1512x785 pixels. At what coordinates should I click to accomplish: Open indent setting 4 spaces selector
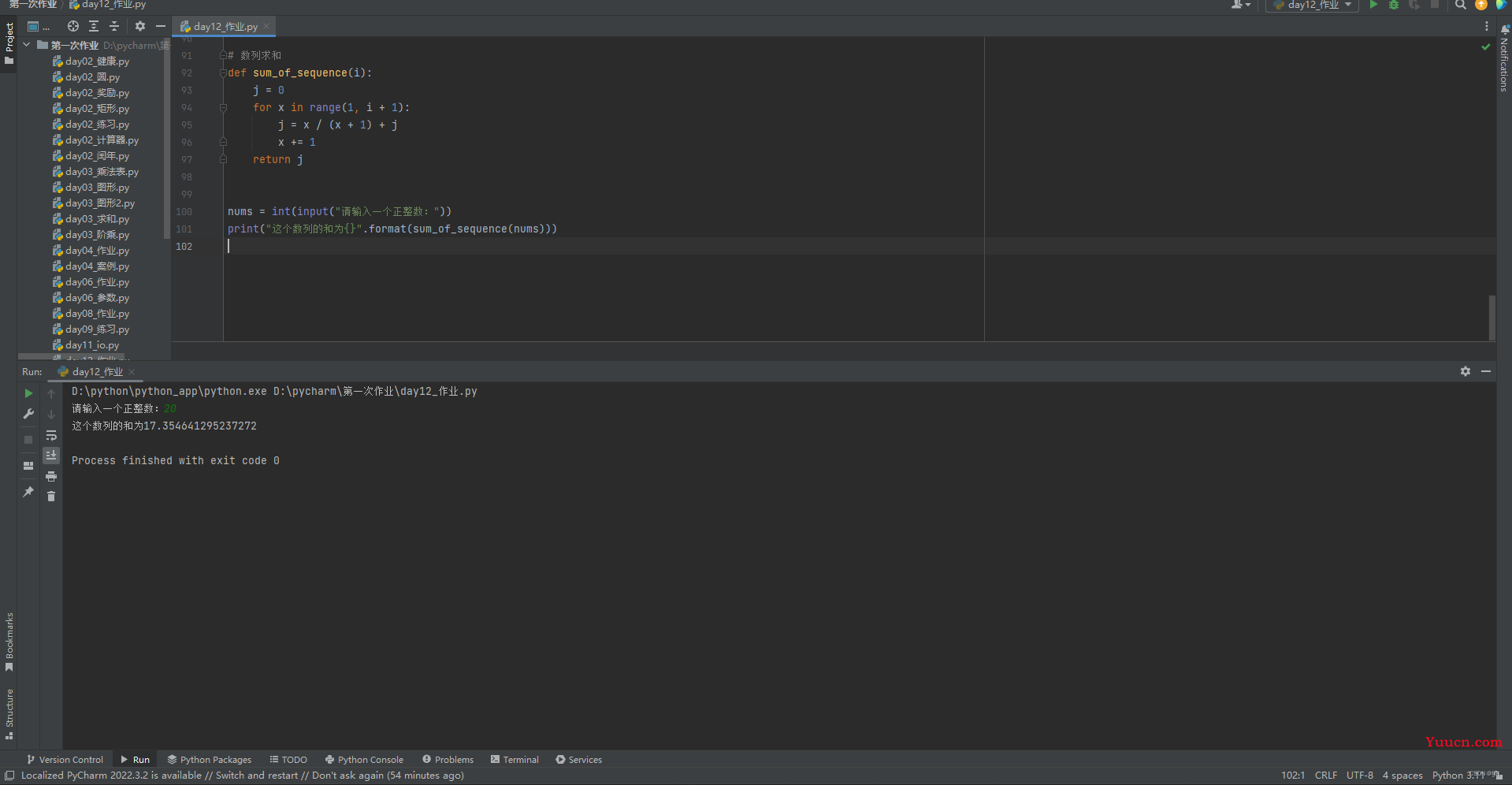(1402, 776)
